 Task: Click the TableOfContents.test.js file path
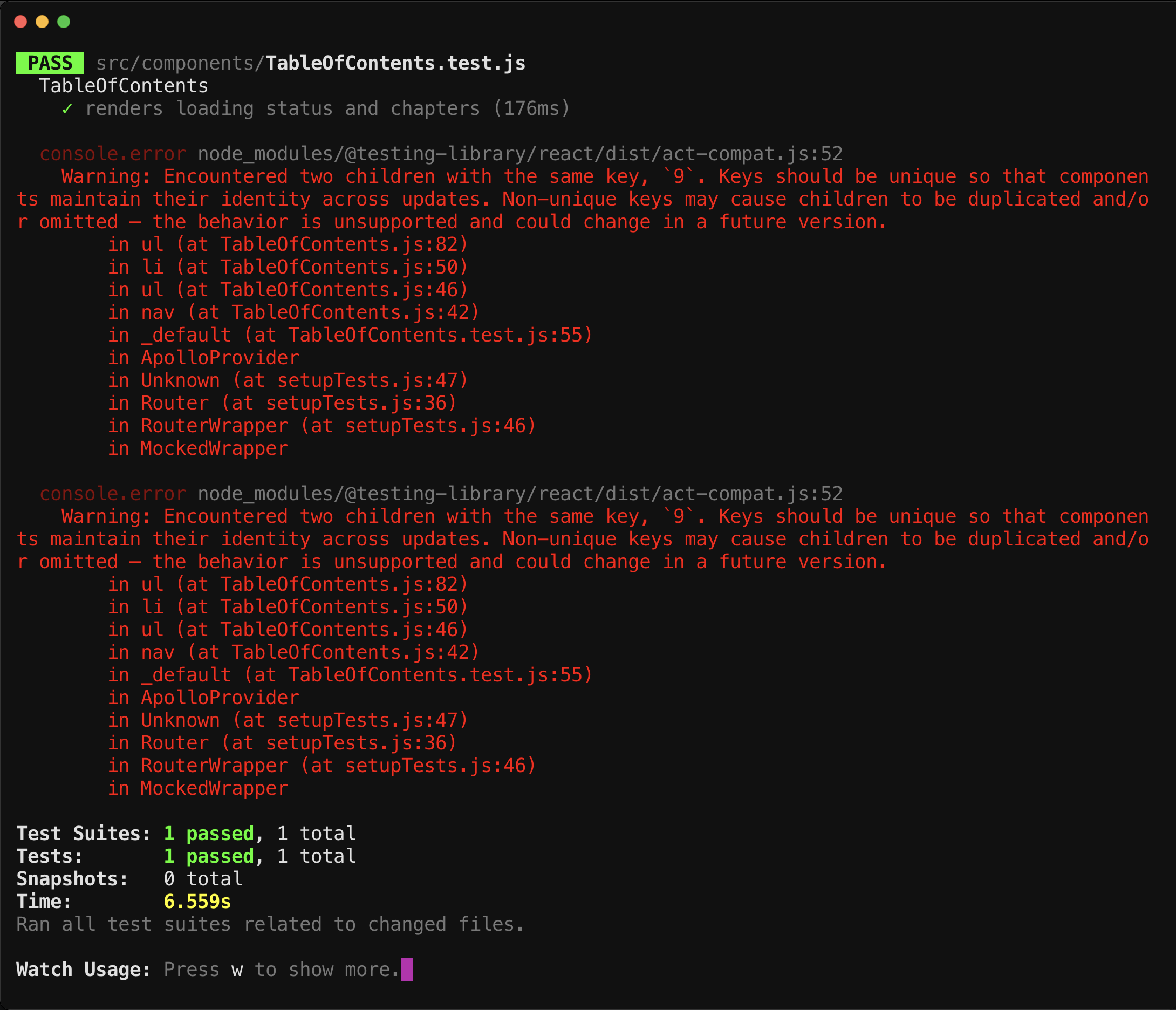pos(311,63)
